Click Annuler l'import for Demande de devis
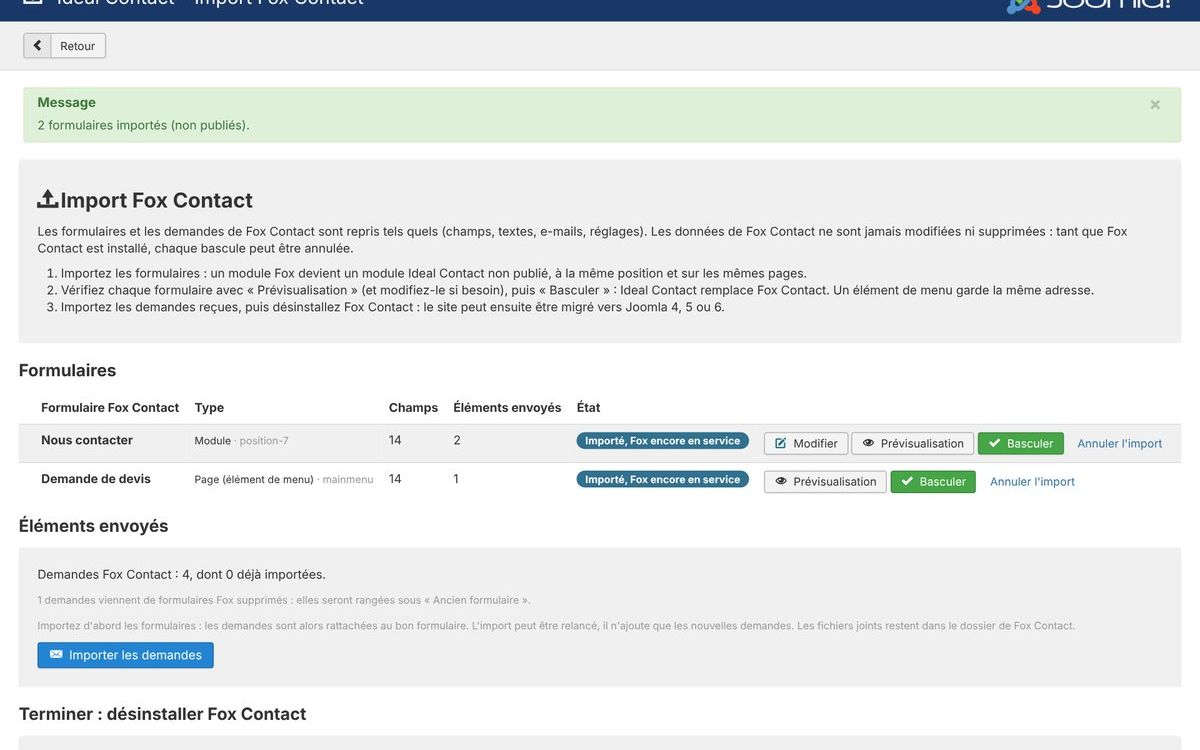Image resolution: width=1200 pixels, height=750 pixels. [1032, 481]
